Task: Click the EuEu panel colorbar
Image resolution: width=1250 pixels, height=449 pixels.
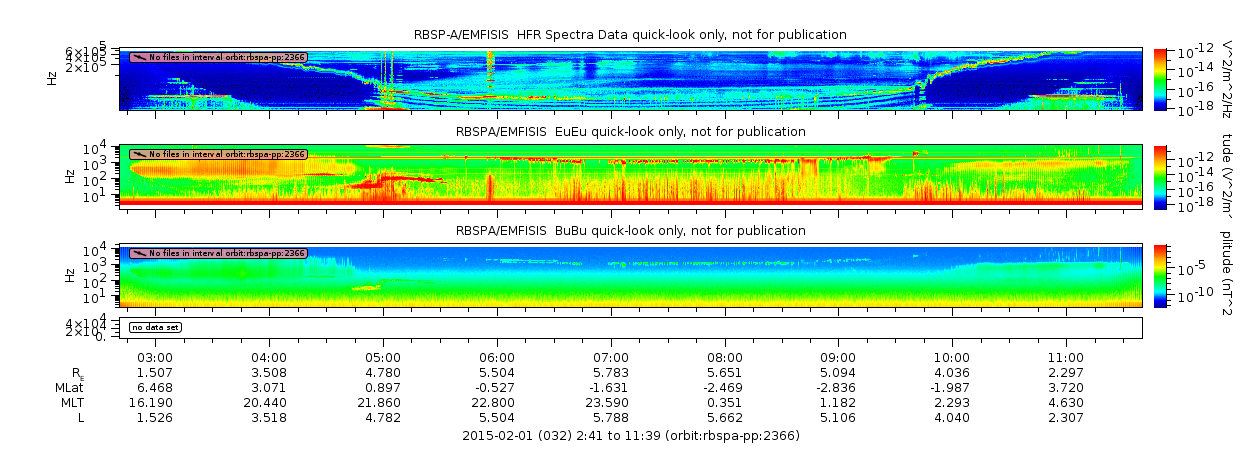Action: click(x=1160, y=176)
